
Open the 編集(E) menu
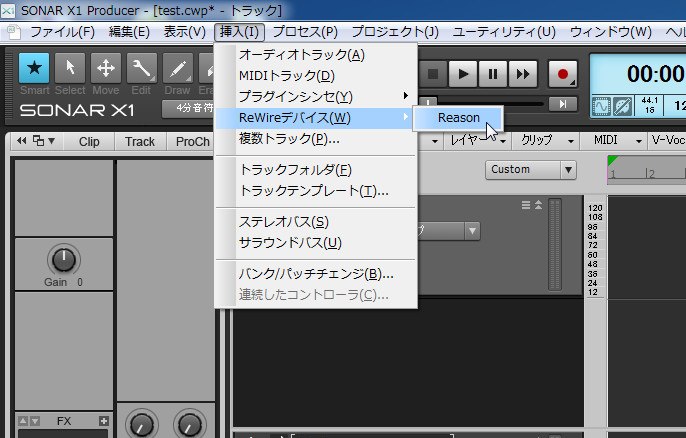tap(129, 32)
